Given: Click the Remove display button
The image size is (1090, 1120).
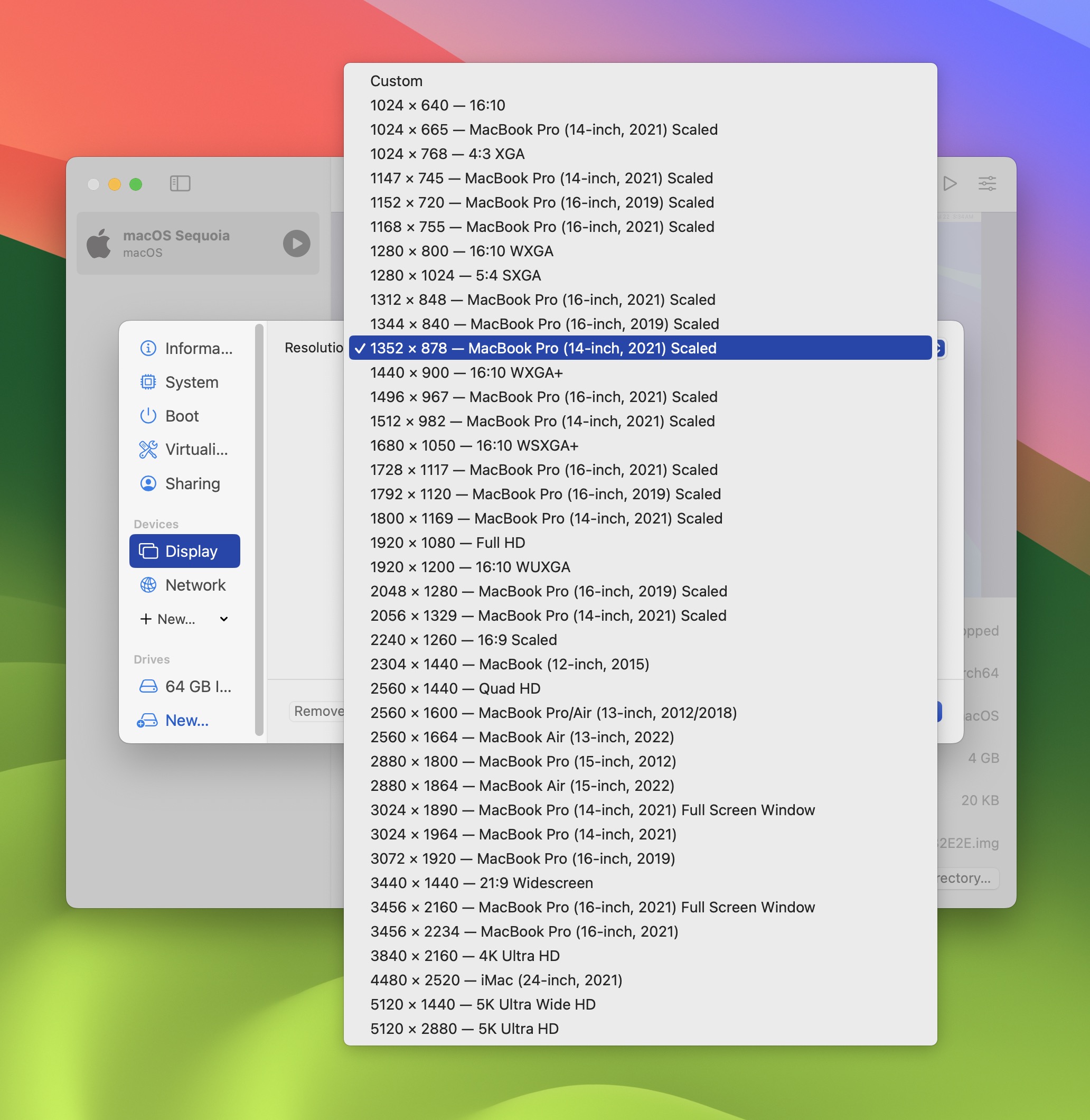Looking at the screenshot, I should click(317, 711).
